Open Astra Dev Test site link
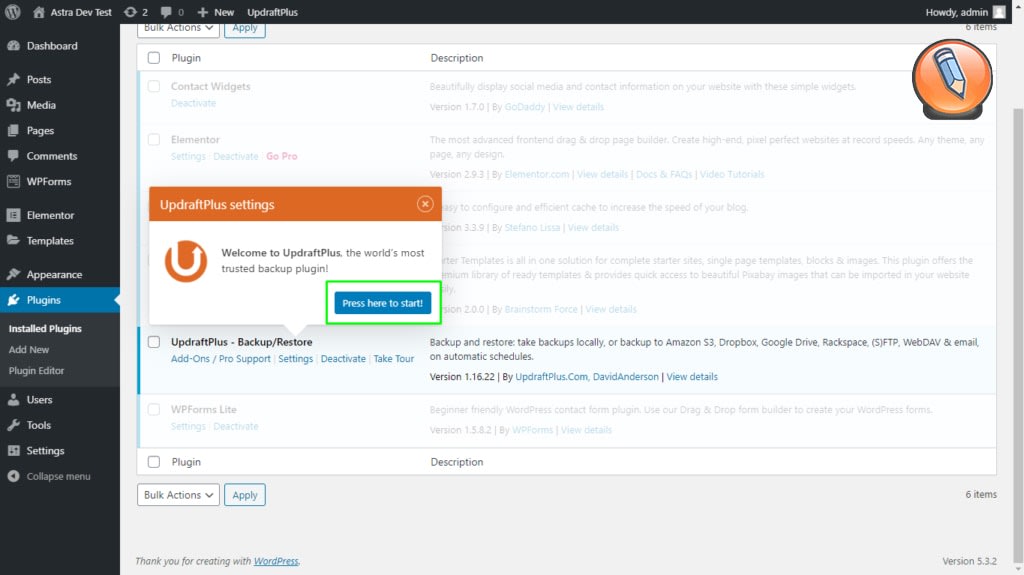Viewport: 1024px width, 575px height. pyautogui.click(x=81, y=12)
